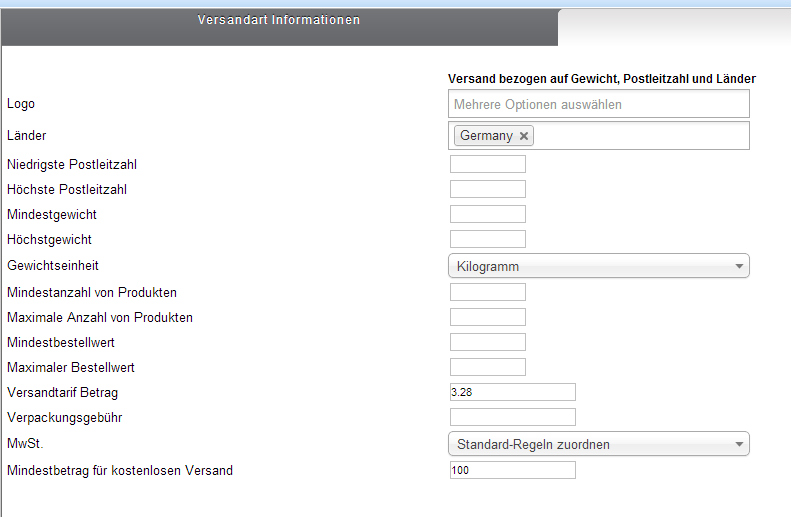The height and width of the screenshot is (517, 791).
Task: Click the Versand bezogen auf Gewicht heading
Action: tap(601, 78)
